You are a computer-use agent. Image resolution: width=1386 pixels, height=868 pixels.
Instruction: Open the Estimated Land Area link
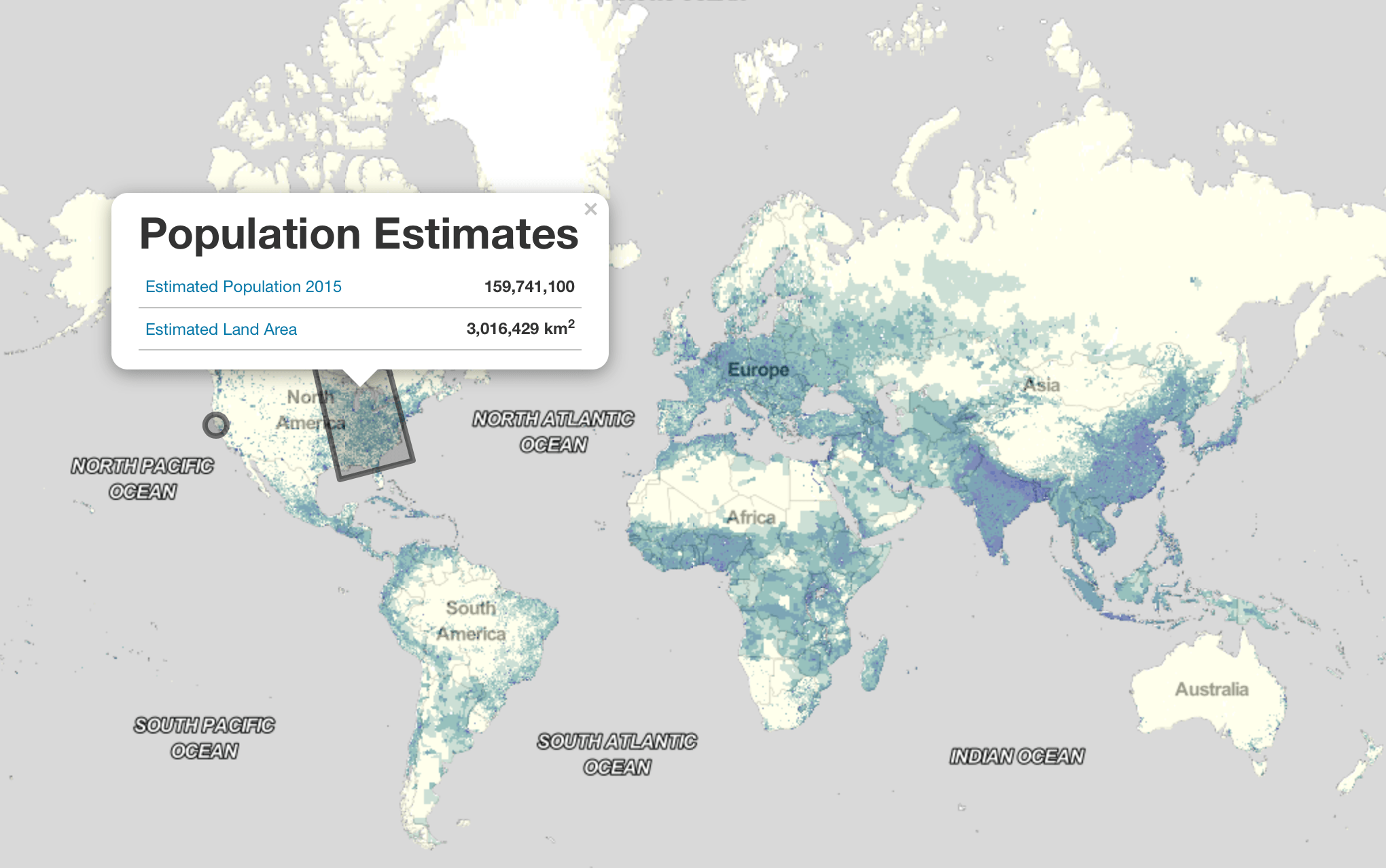click(x=221, y=329)
